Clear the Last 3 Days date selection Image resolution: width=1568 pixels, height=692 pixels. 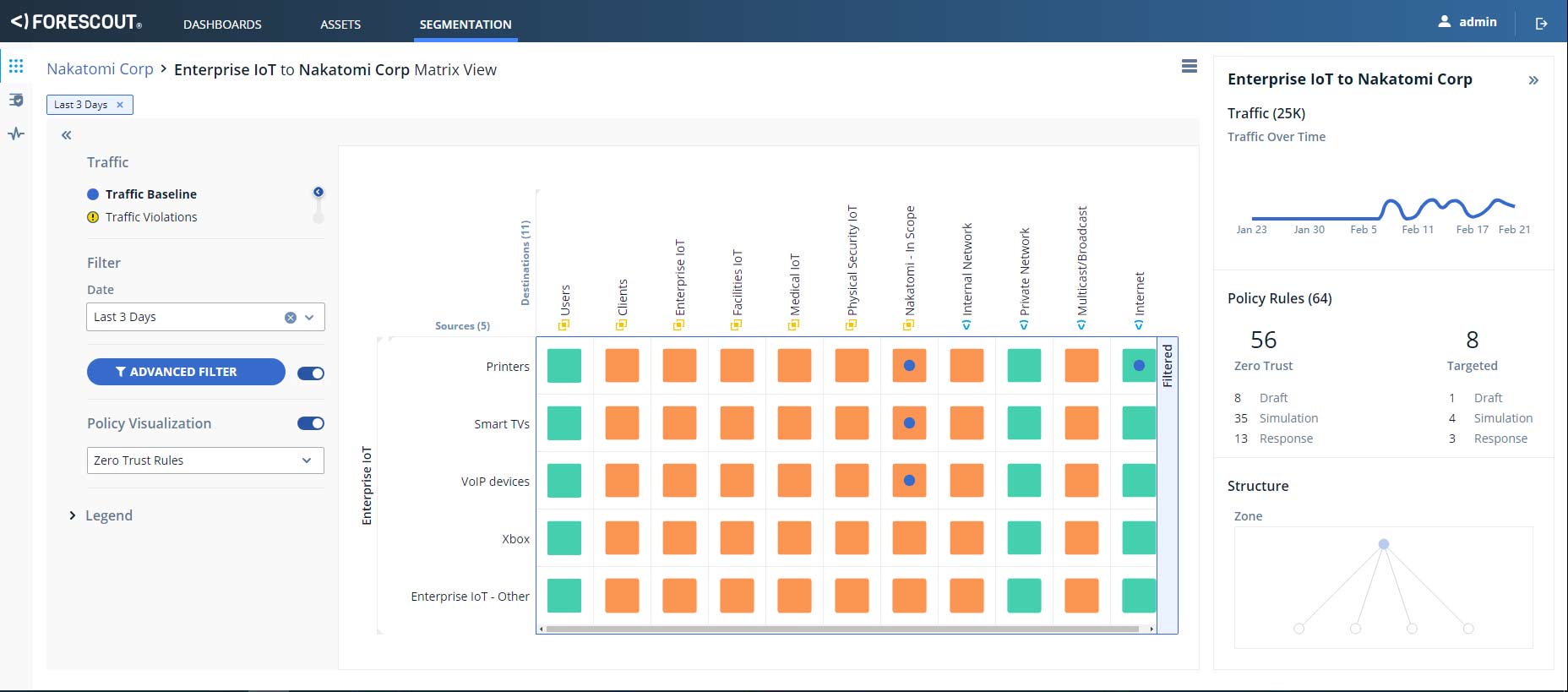[291, 318]
